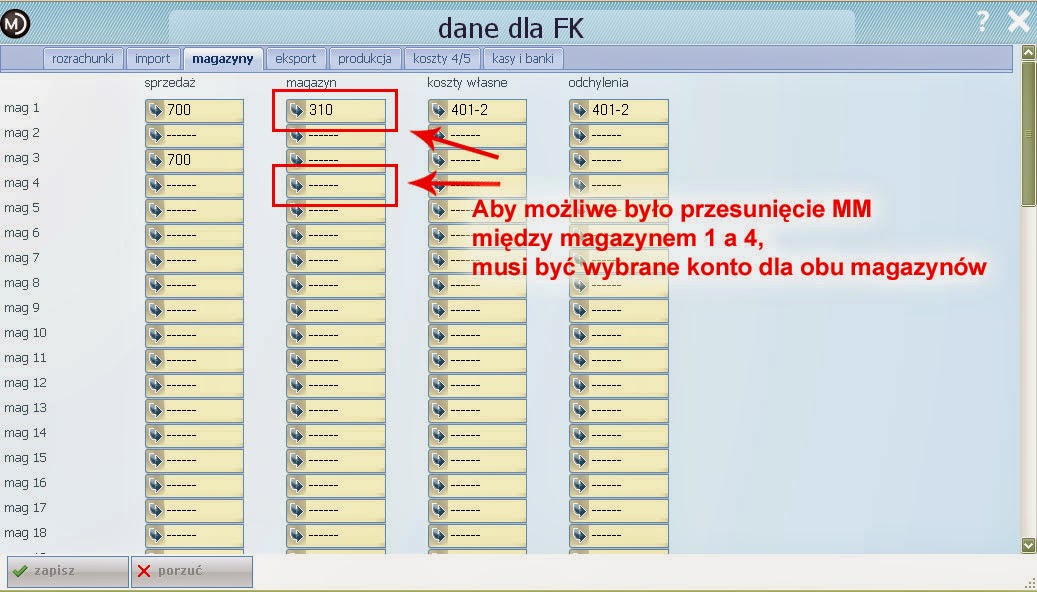Click account picker icon in mag 1 magazyn
The height and width of the screenshot is (592, 1037).
pyautogui.click(x=297, y=110)
